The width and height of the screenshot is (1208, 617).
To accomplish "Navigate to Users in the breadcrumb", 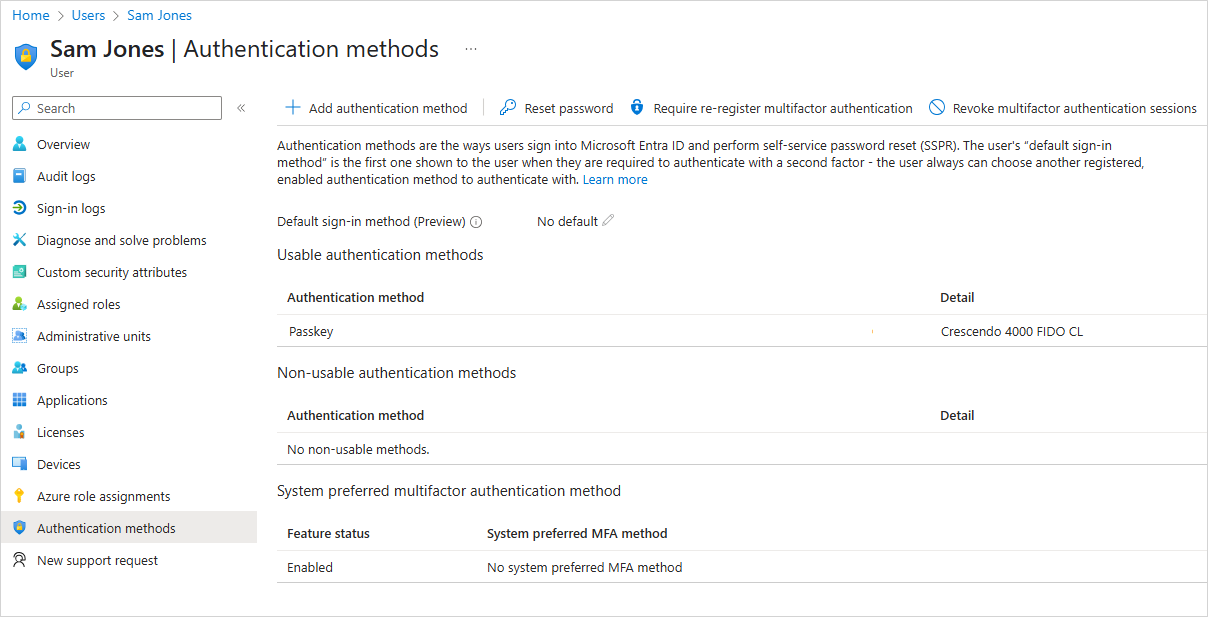I will [88, 16].
